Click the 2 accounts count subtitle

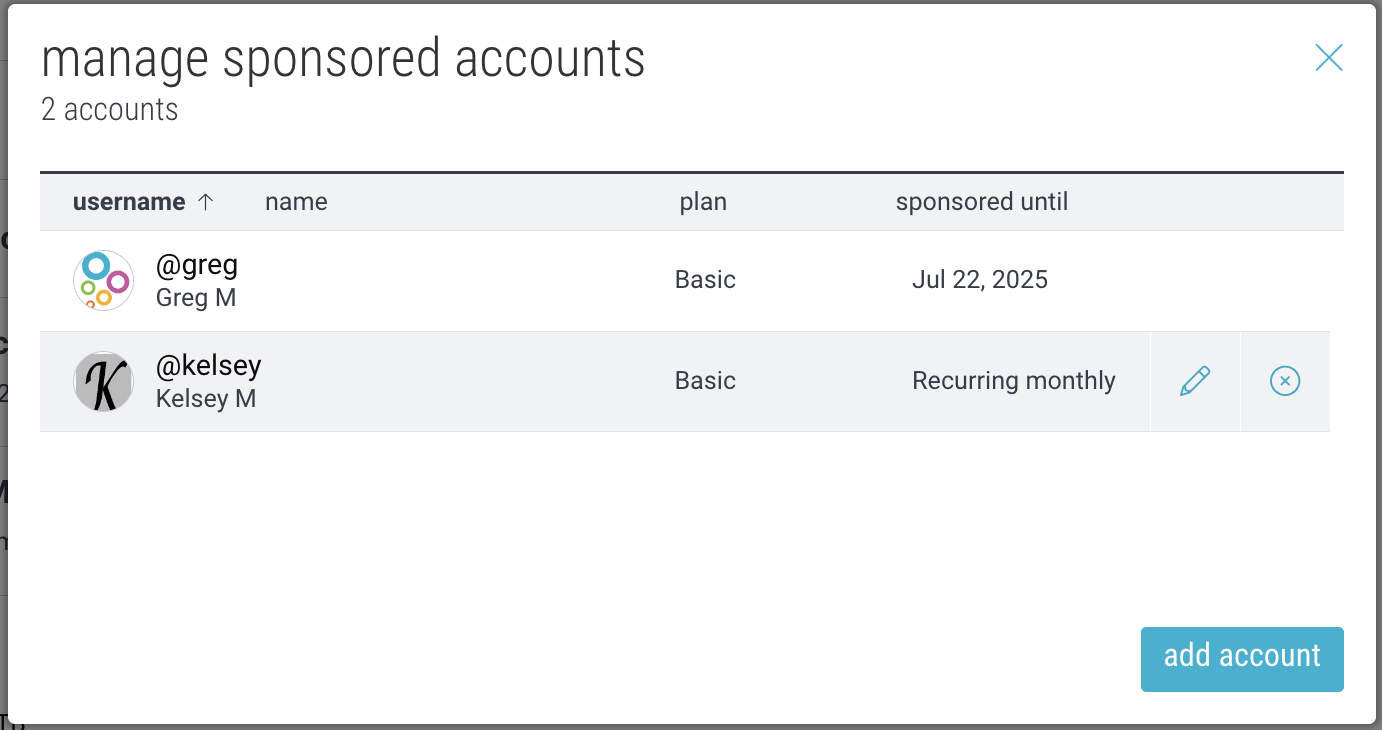[110, 109]
